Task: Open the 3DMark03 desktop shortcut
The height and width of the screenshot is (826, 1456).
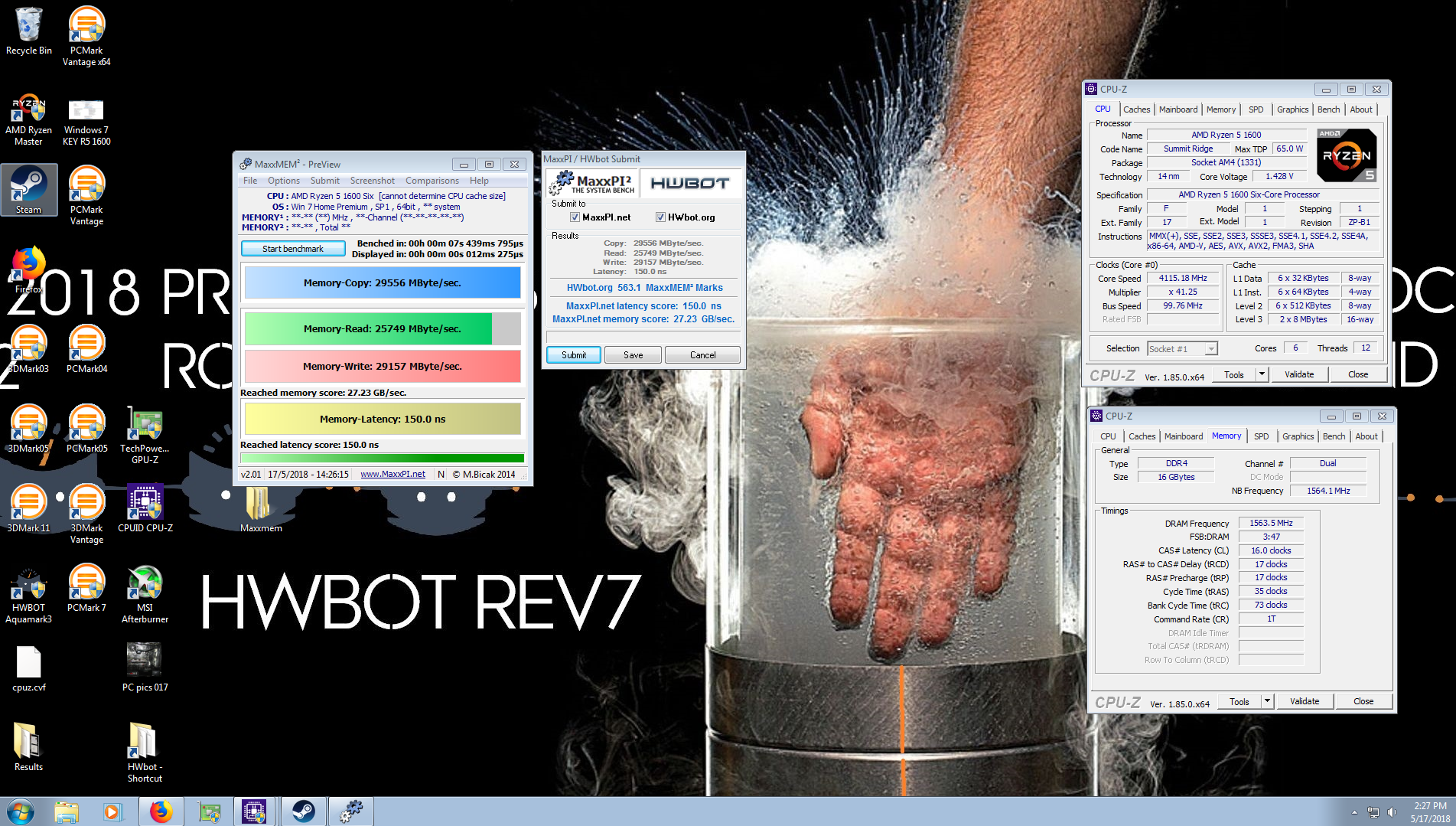Action: click(28, 350)
